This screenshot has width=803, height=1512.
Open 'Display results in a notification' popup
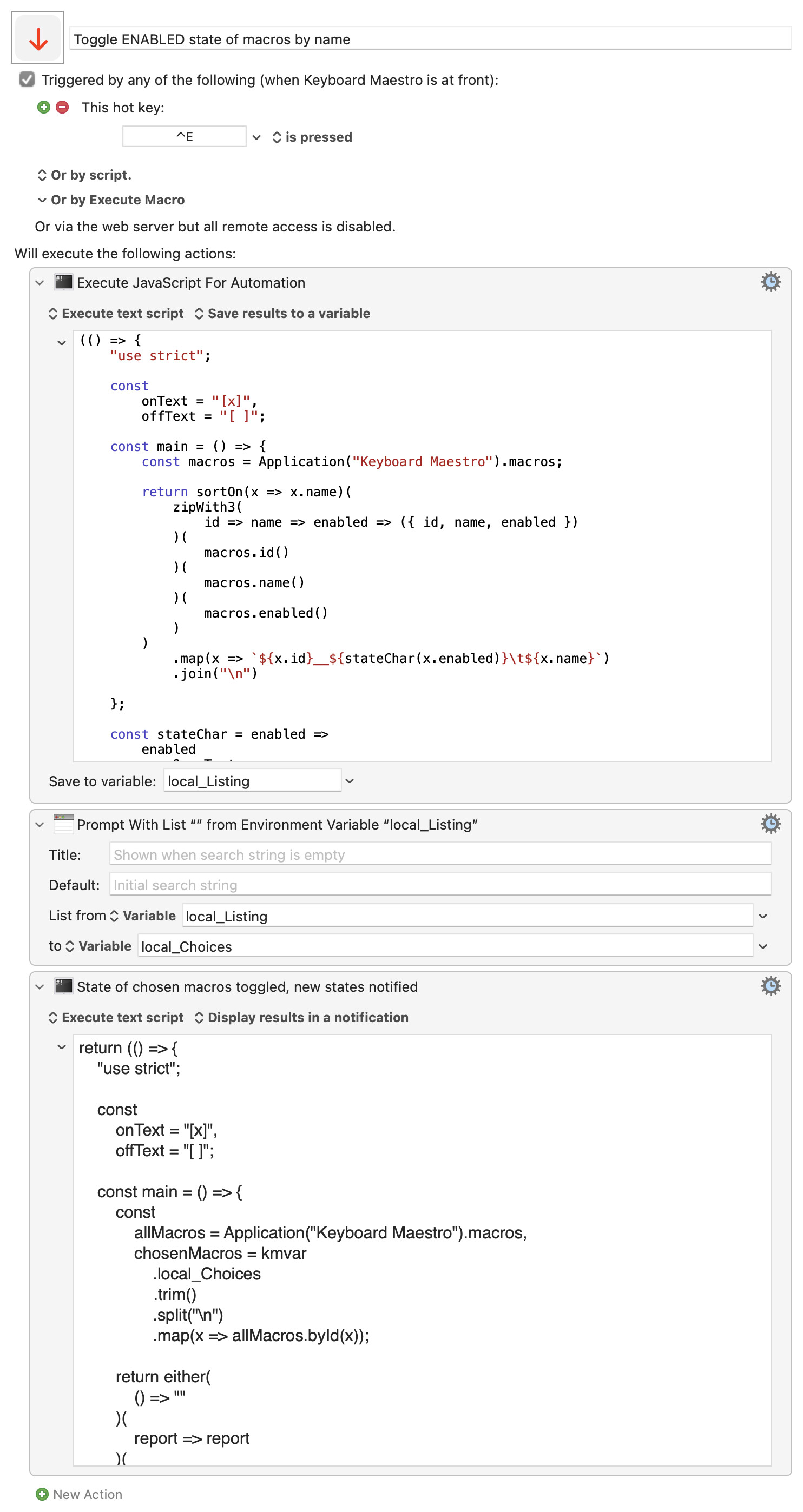point(301,1017)
